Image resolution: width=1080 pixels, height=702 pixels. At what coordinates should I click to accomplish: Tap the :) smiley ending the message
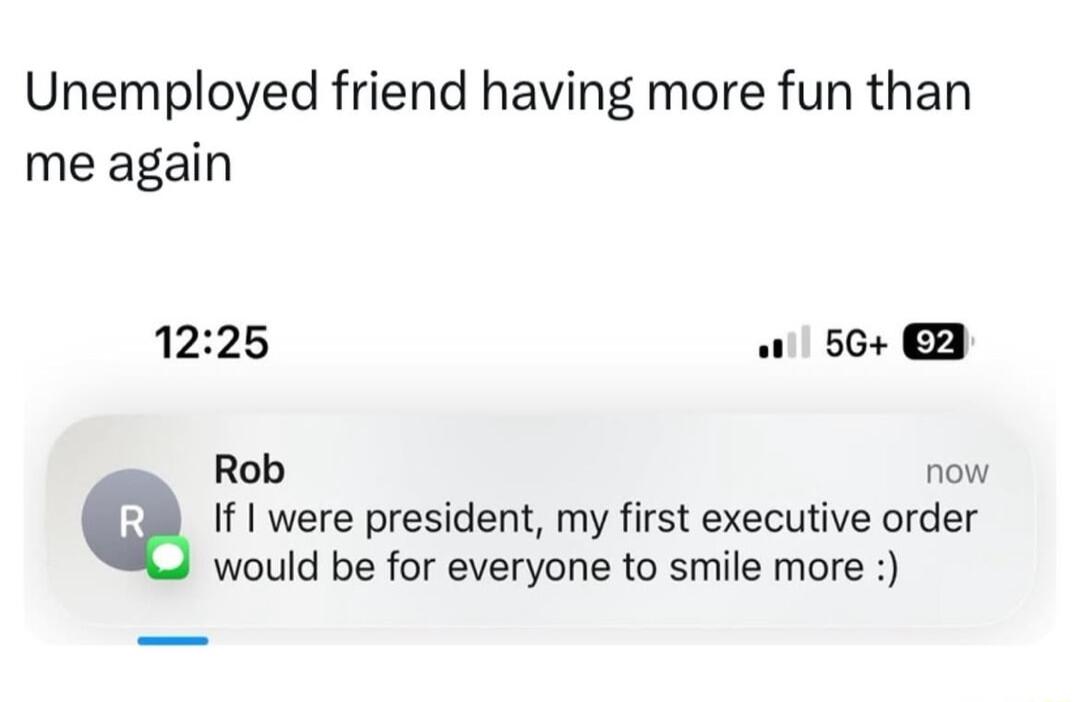pyautogui.click(x=884, y=568)
